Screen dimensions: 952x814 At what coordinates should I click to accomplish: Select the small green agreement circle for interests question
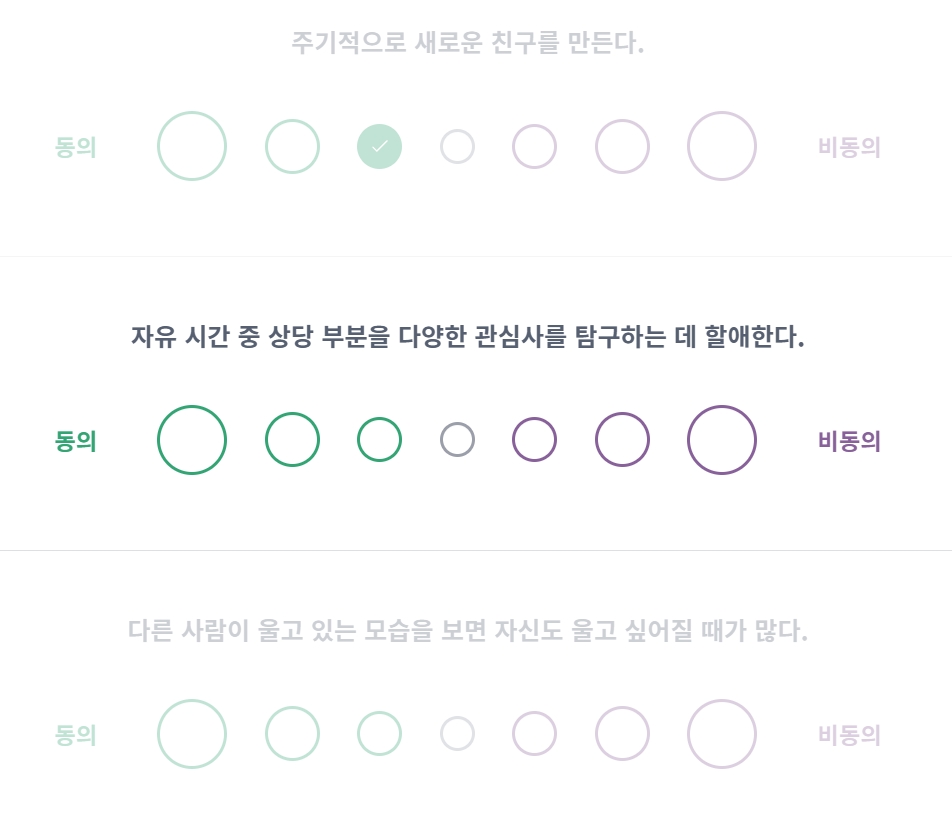(380, 440)
